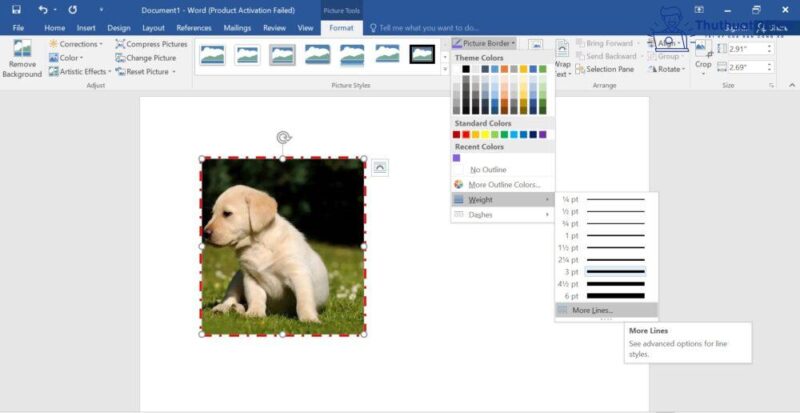Set border weight to 3 pt
This screenshot has width=800, height=413.
[606, 272]
